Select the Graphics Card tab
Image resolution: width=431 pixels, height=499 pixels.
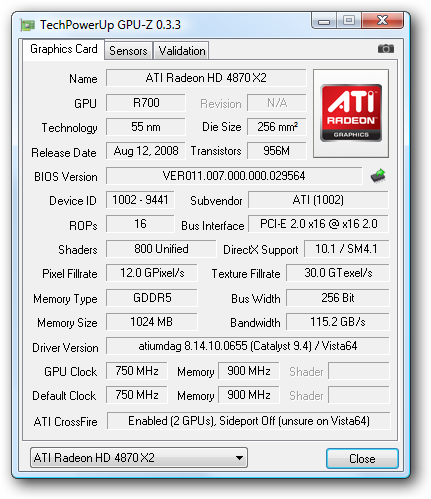[64, 49]
